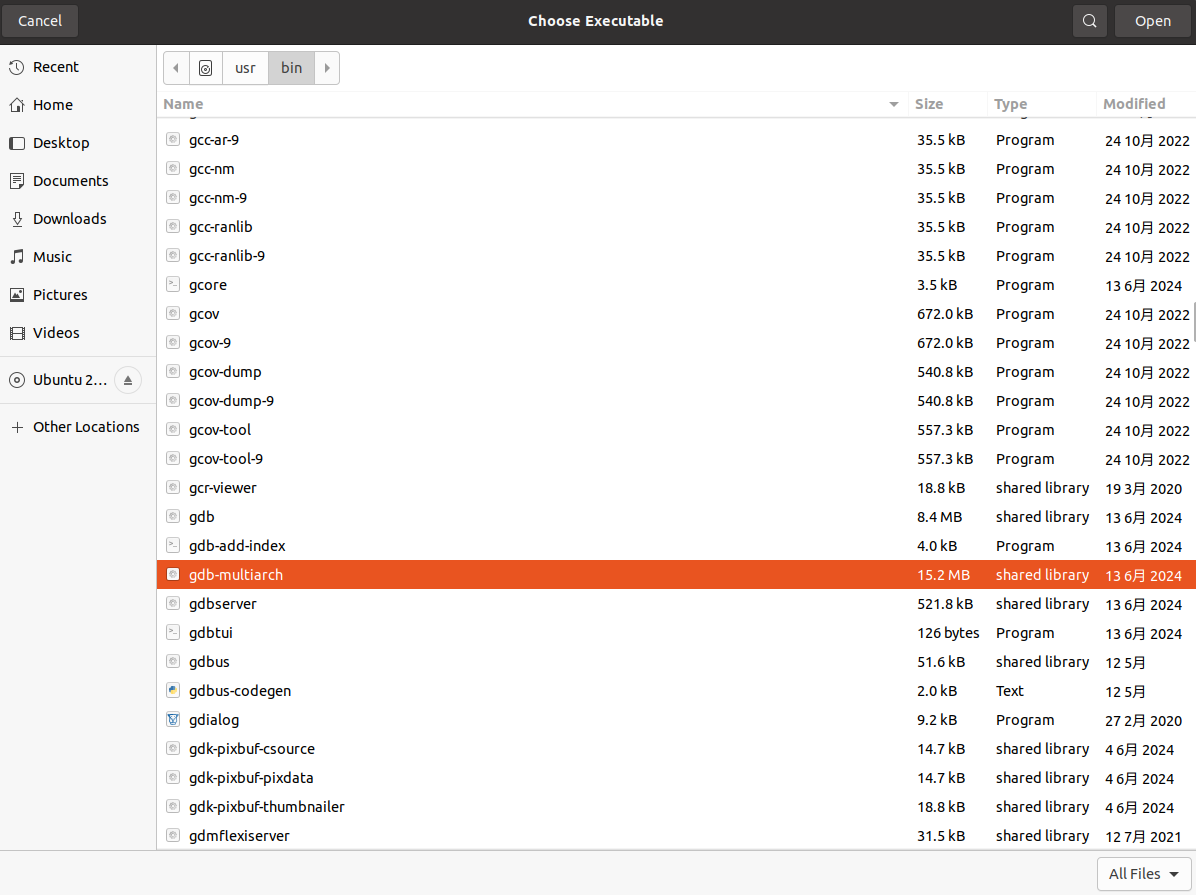Select the gcov-dump-9 file
The width and height of the screenshot is (1196, 895).
(676, 401)
